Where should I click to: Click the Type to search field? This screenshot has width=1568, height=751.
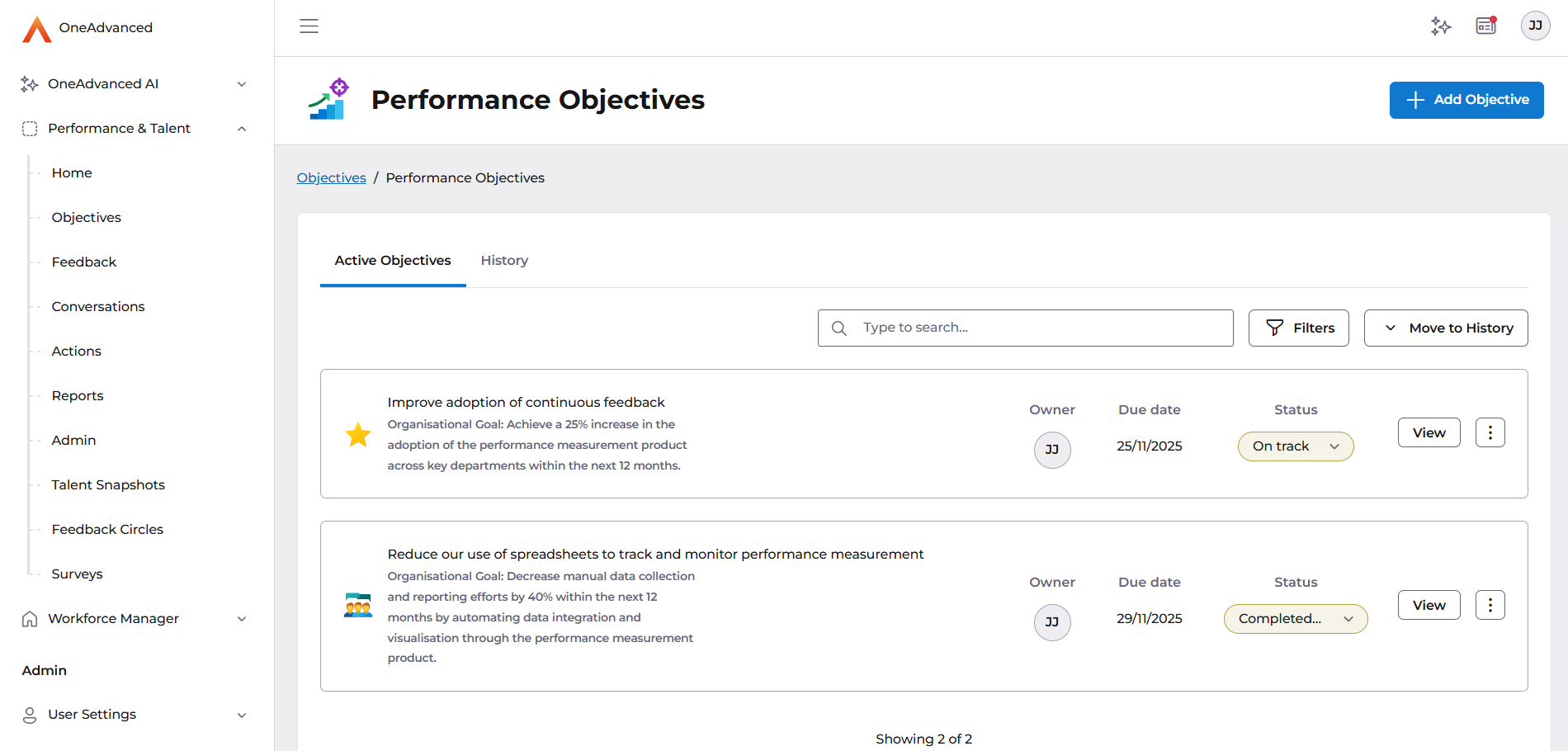[x=1040, y=328]
